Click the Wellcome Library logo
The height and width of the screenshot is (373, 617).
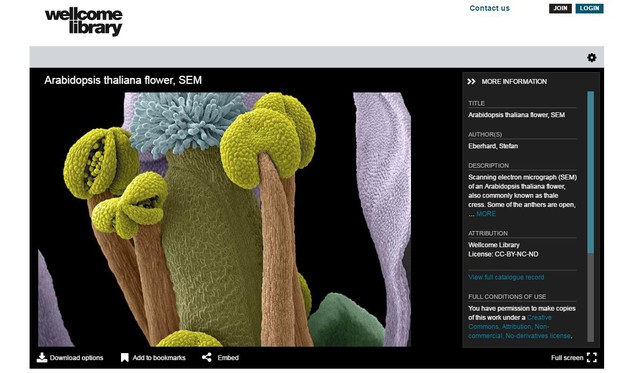coord(83,22)
